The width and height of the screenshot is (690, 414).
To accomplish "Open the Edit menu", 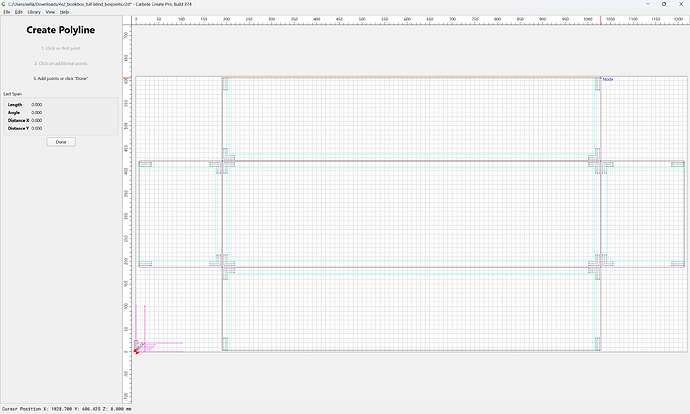I will pyautogui.click(x=18, y=12).
